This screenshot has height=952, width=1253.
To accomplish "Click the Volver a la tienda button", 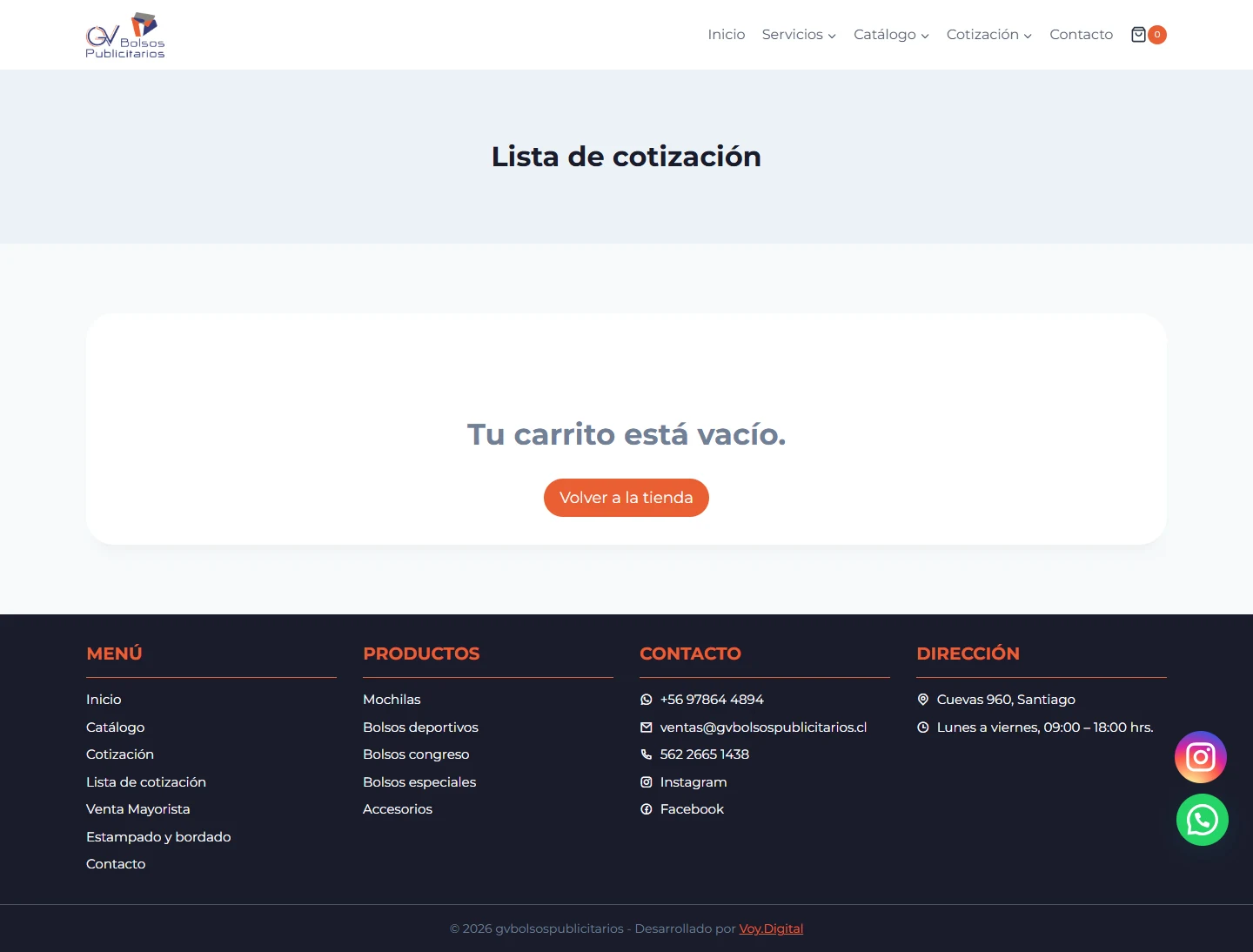I will coord(626,498).
